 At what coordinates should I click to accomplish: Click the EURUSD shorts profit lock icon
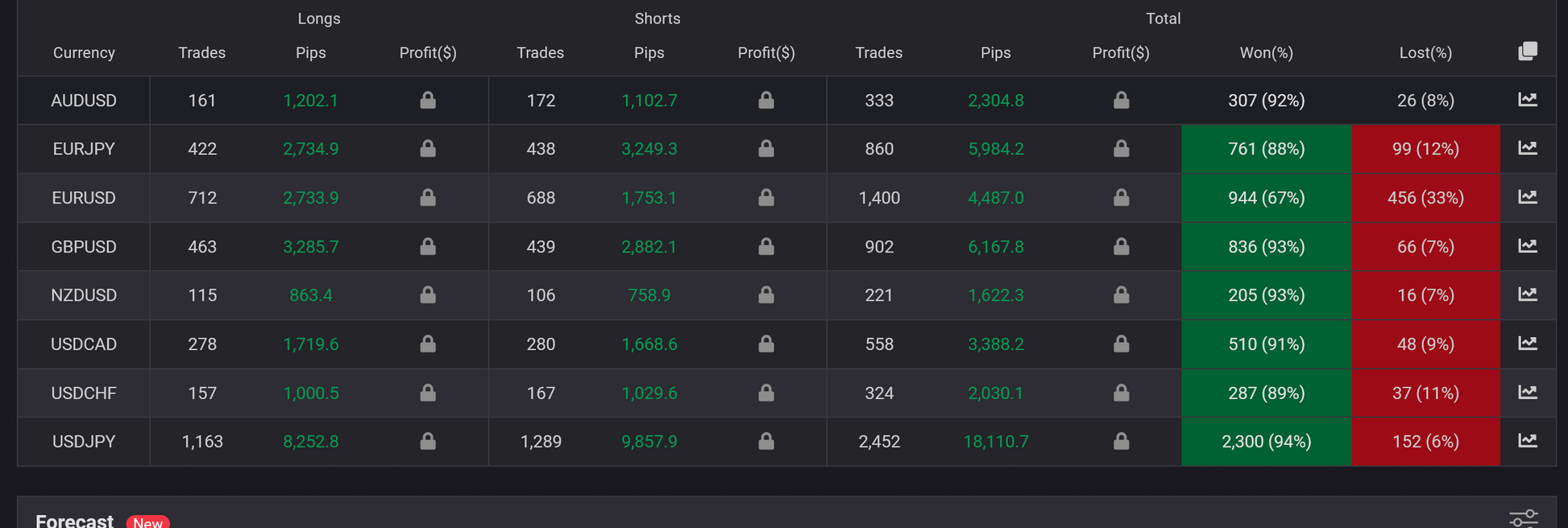click(x=766, y=197)
